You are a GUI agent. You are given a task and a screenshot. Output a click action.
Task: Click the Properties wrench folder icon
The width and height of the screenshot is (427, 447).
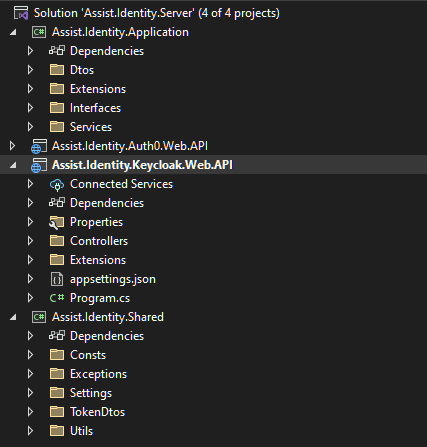57,222
